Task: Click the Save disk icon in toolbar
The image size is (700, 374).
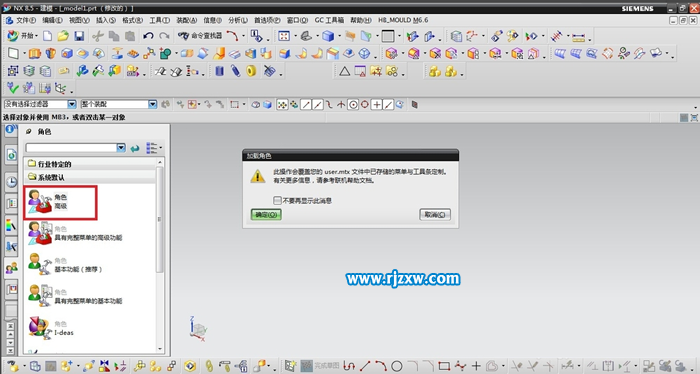Action: (79, 36)
